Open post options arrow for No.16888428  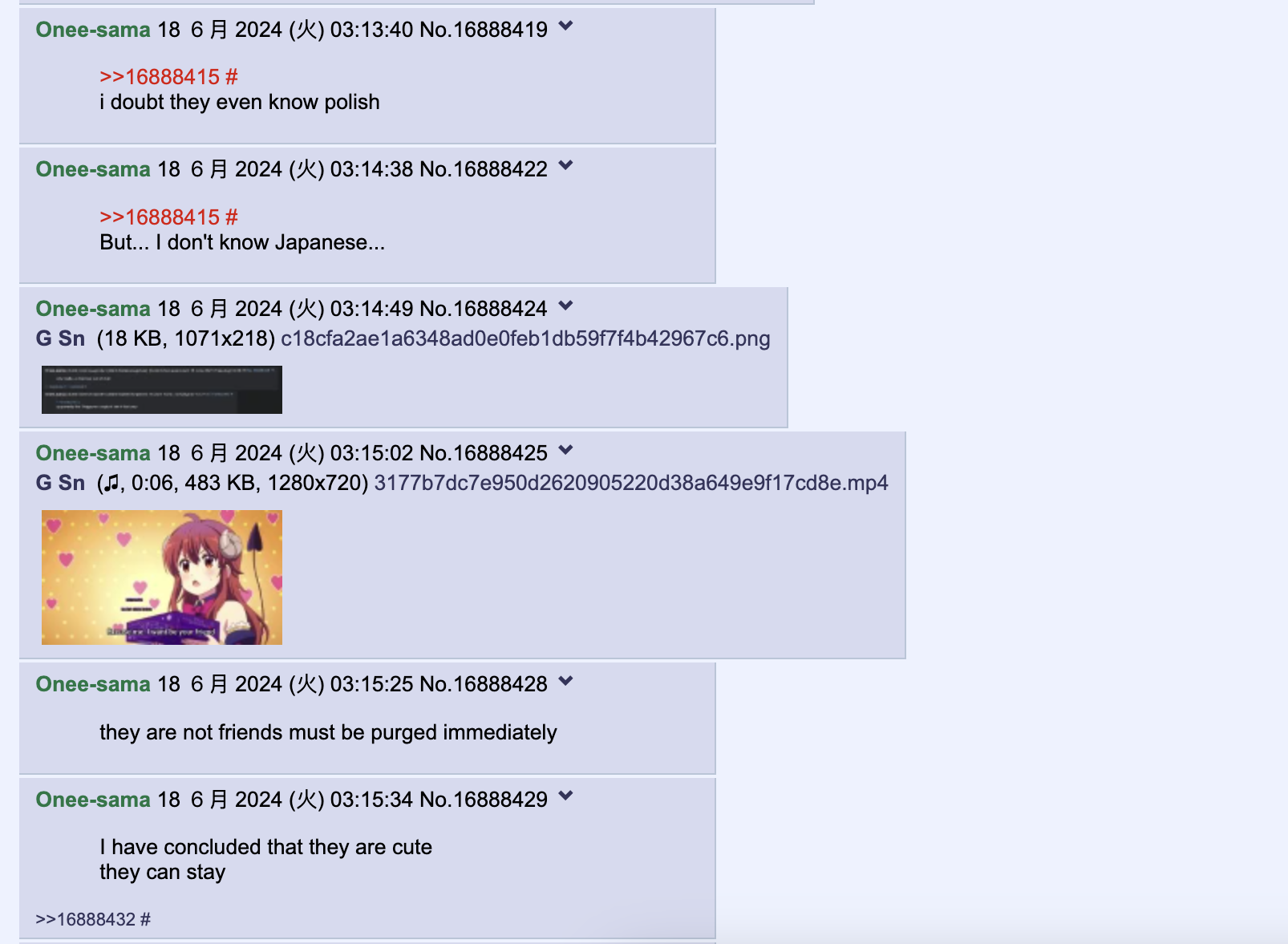coord(565,681)
